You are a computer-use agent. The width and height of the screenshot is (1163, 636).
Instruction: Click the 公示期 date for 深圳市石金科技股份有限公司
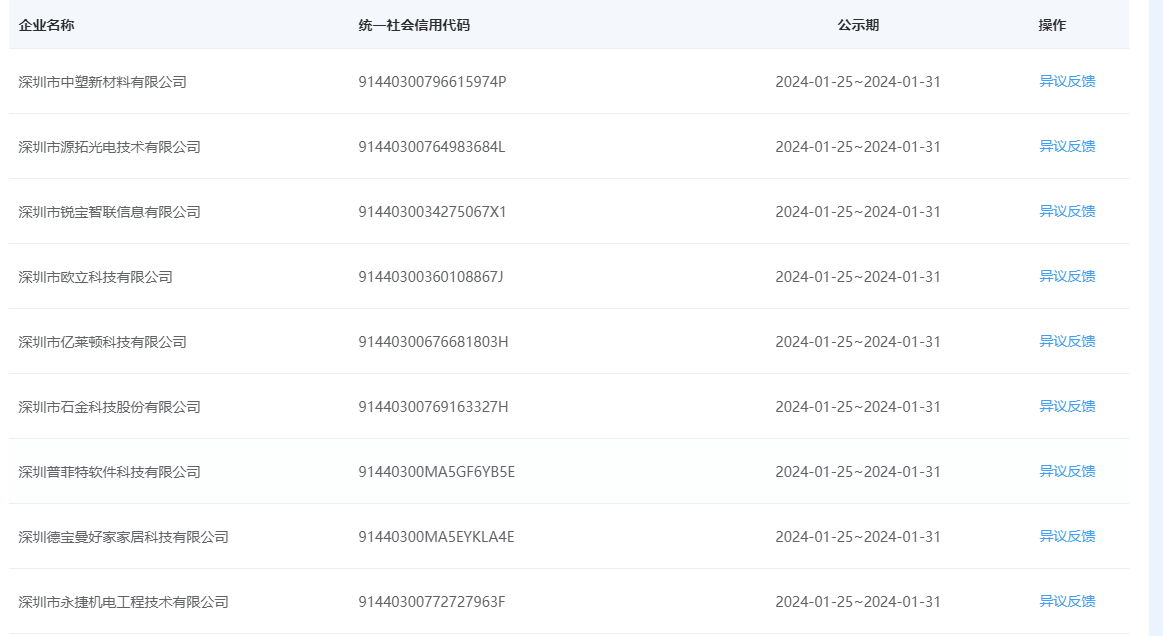pos(857,406)
